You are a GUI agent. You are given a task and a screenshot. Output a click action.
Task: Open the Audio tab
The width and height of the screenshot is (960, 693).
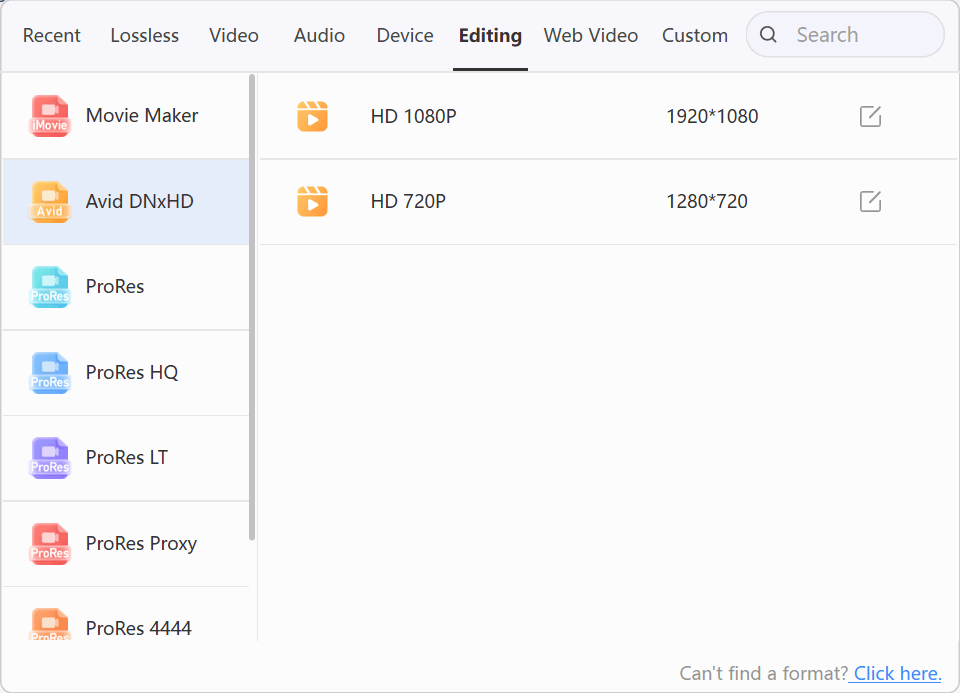[x=319, y=36]
